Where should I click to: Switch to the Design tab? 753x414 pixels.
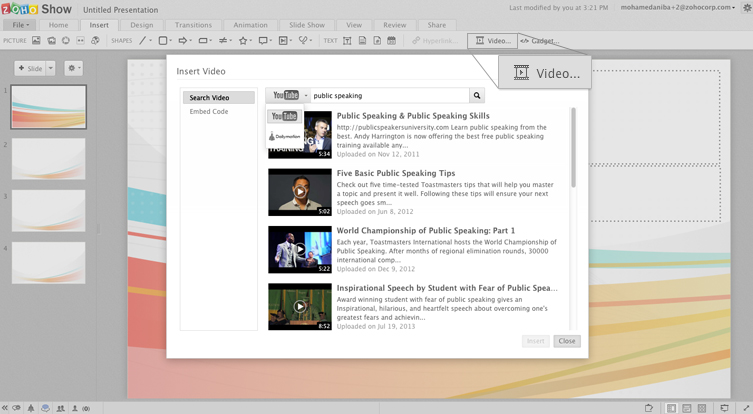click(x=142, y=24)
